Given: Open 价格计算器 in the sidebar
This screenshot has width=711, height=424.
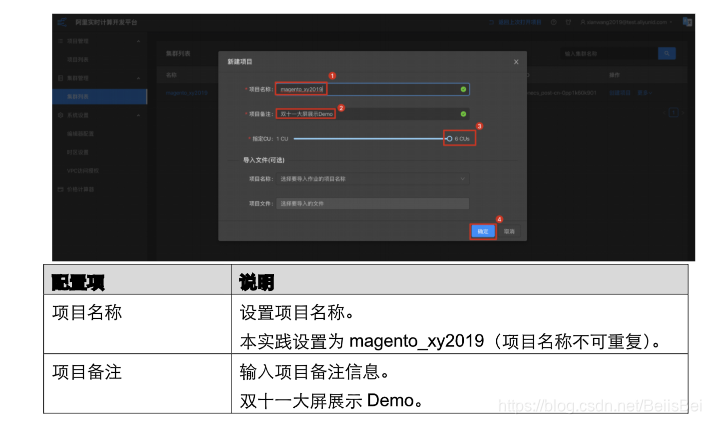Looking at the screenshot, I should pyautogui.click(x=80, y=190).
